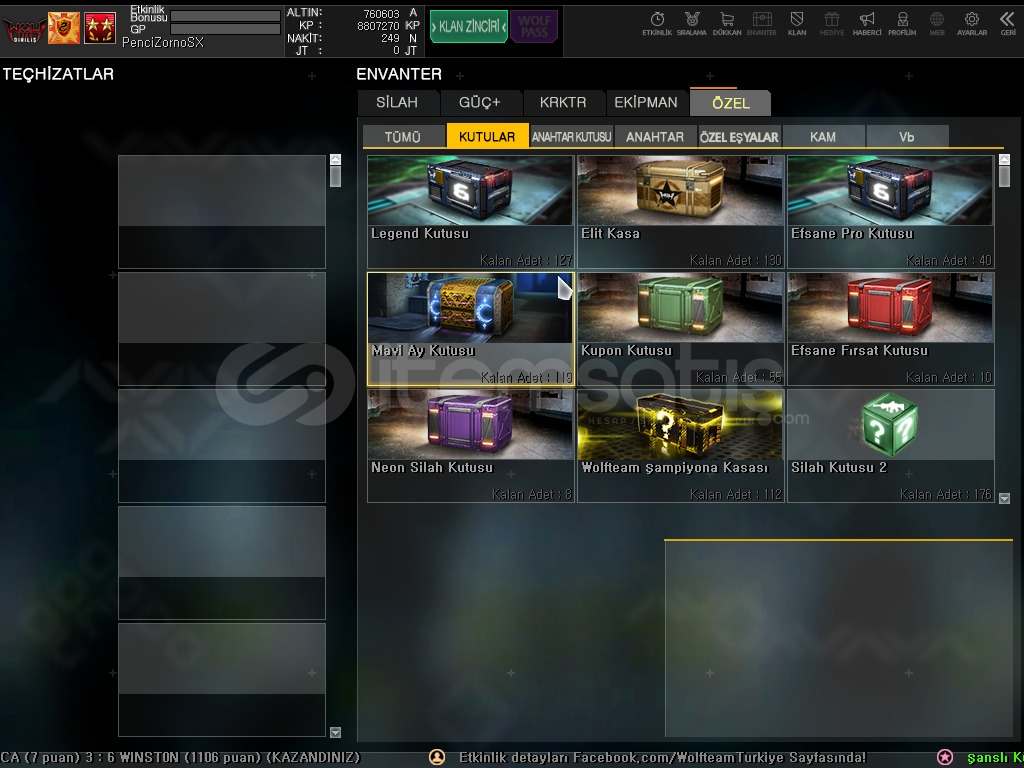Click the Wolf Pass button
Screen dimensions: 1024x768
click(x=534, y=27)
